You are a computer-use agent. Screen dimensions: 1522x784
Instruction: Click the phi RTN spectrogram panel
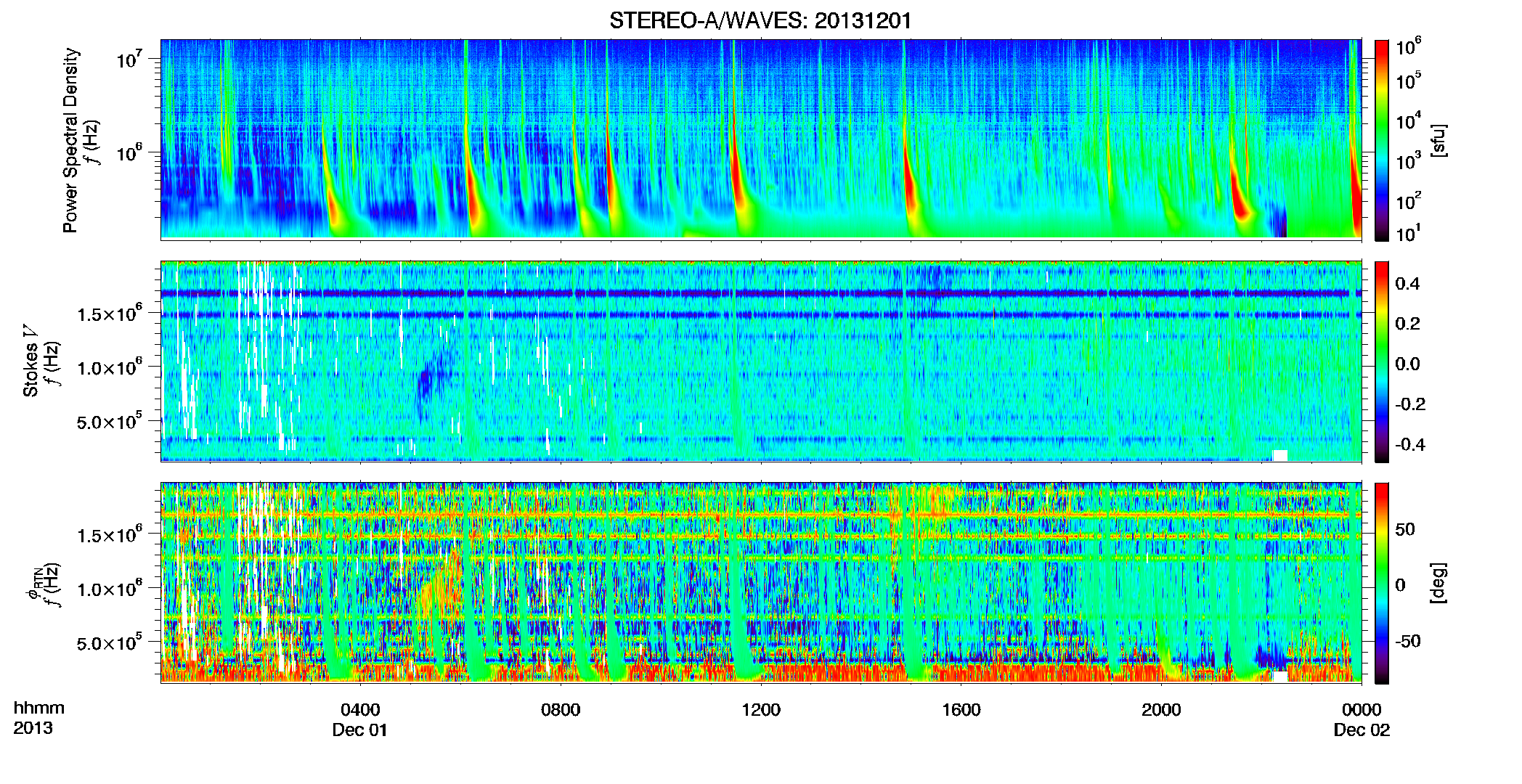pyautogui.click(x=761, y=582)
